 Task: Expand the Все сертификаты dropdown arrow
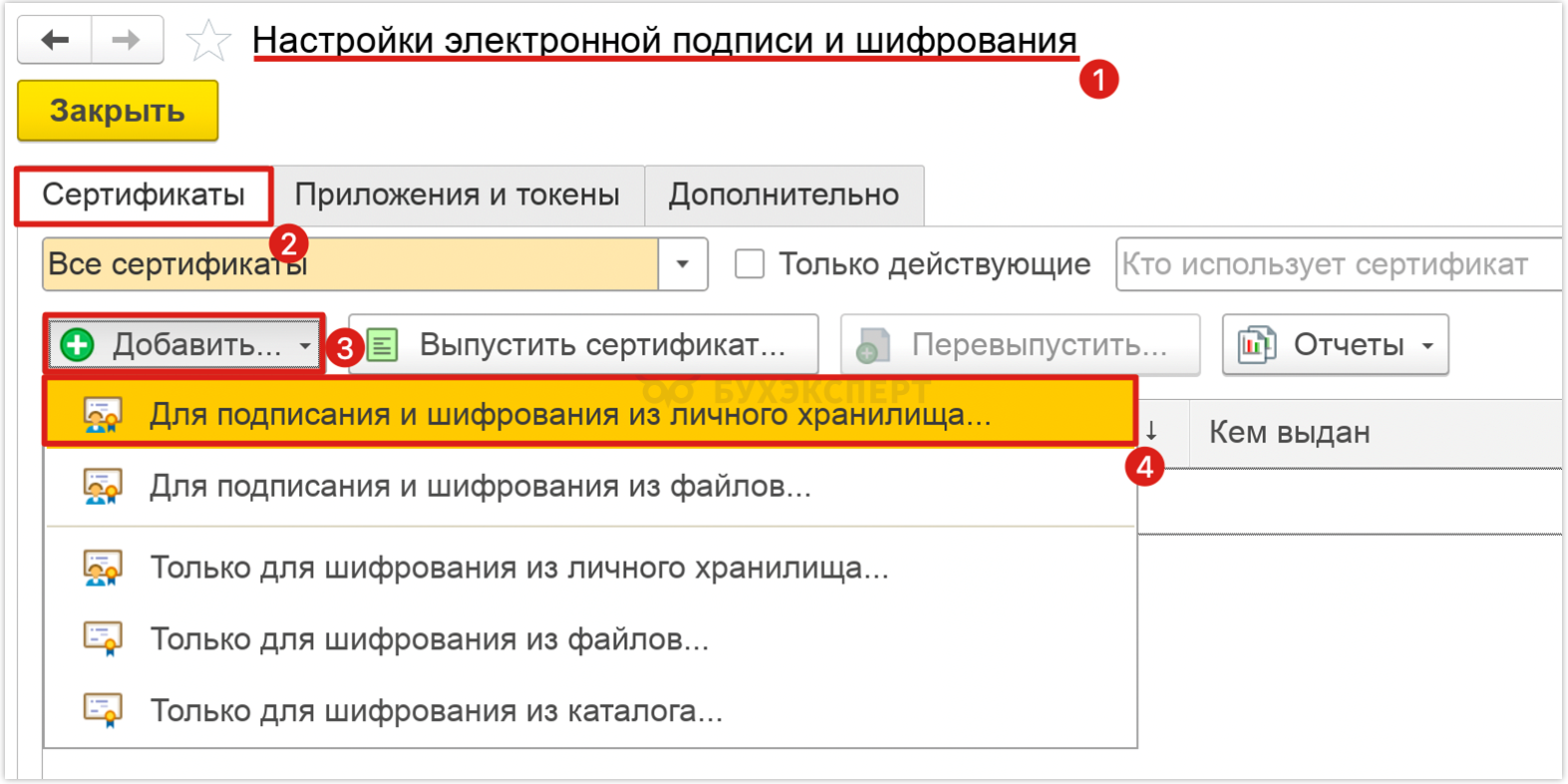[683, 264]
